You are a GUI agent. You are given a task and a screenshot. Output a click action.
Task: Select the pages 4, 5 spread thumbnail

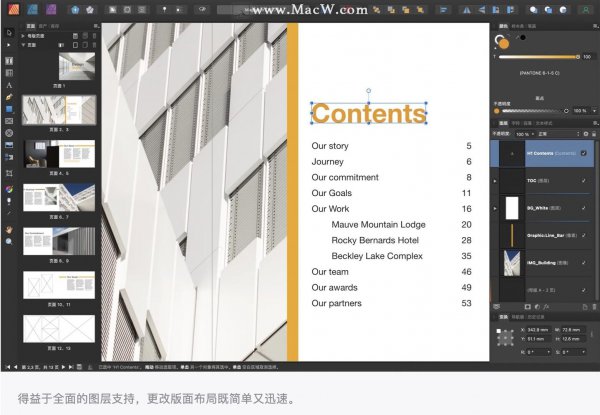pyautogui.click(x=59, y=154)
